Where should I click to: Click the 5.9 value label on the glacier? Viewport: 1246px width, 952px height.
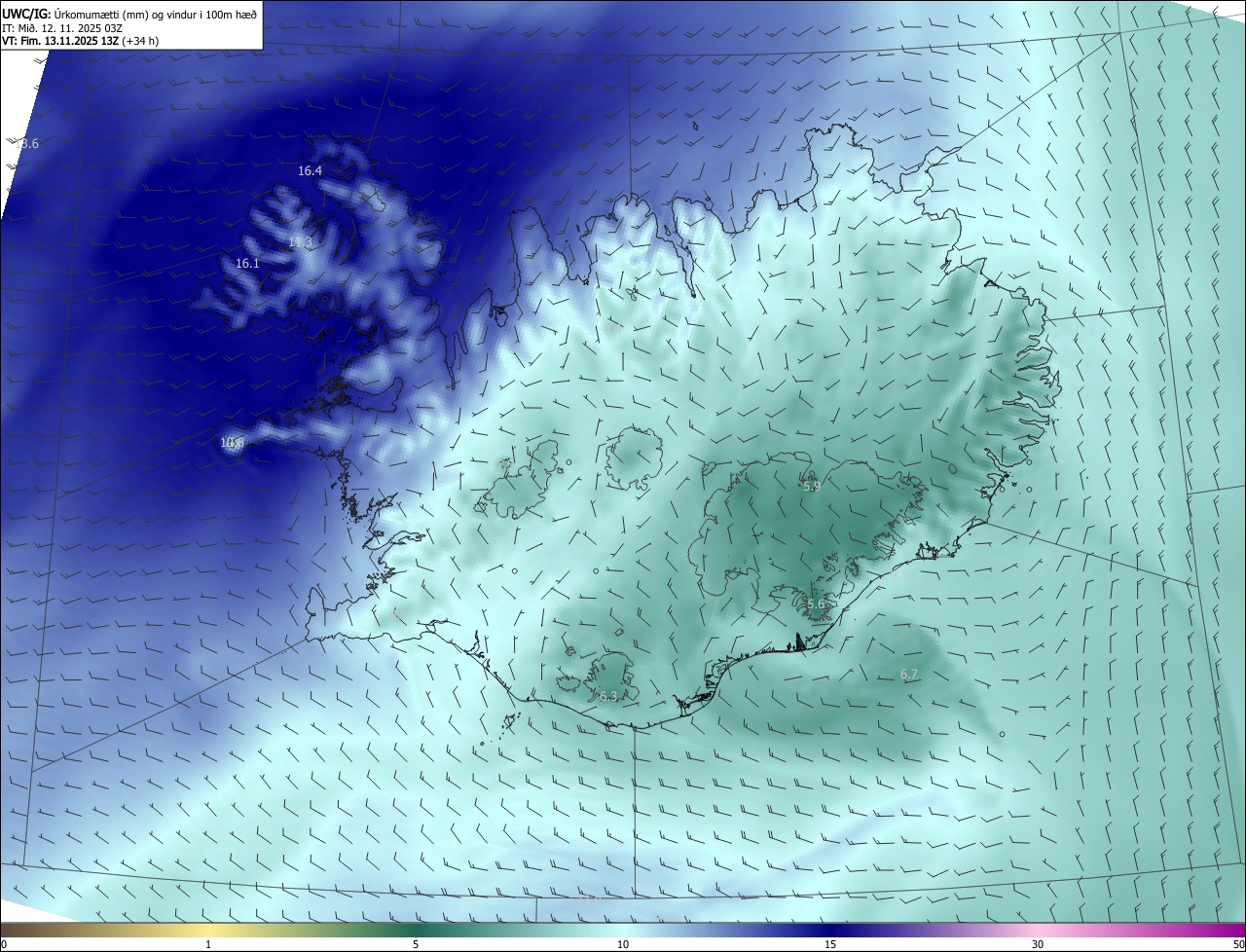(x=812, y=485)
